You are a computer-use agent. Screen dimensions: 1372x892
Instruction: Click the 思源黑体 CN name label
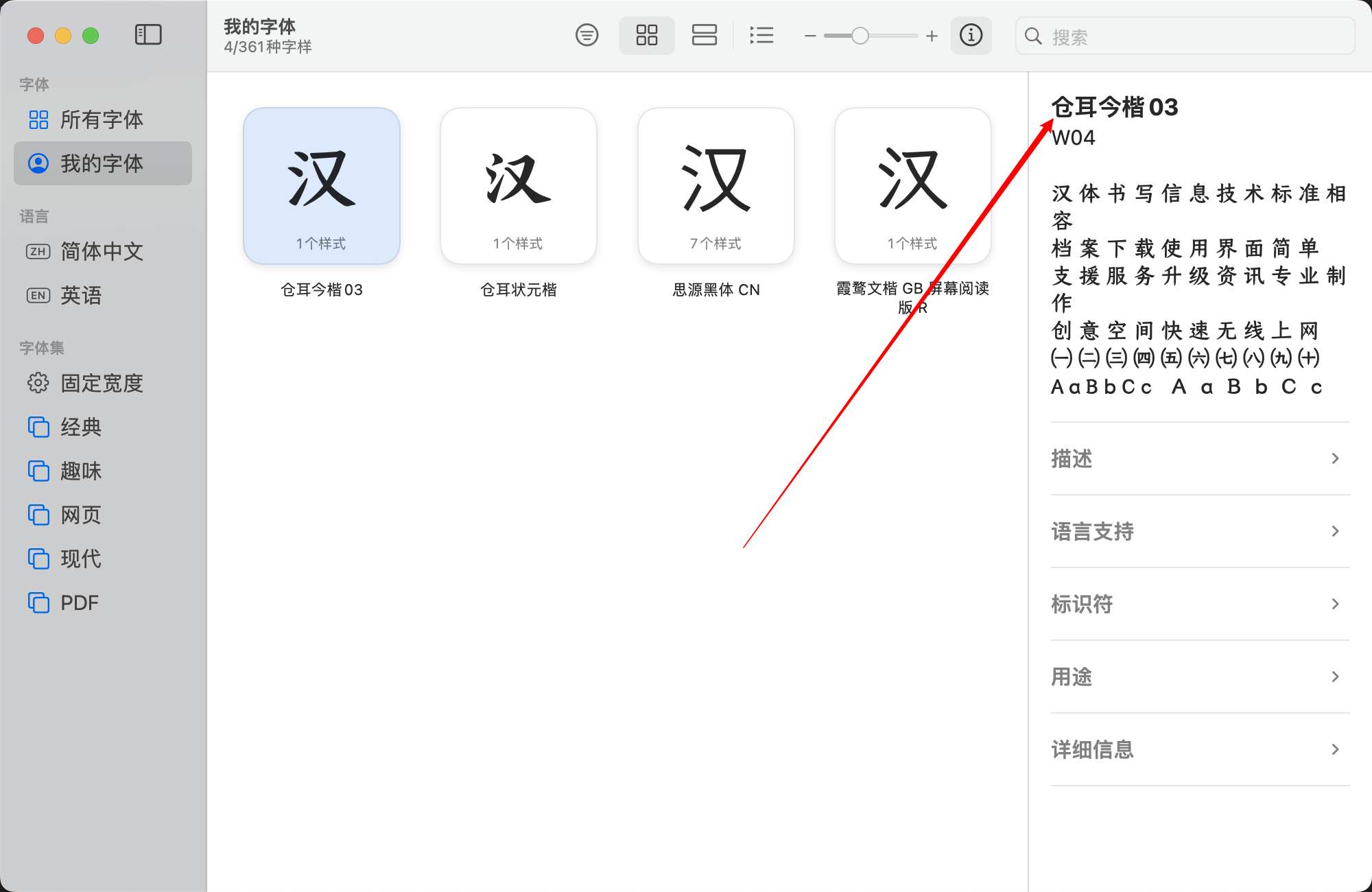(x=716, y=290)
